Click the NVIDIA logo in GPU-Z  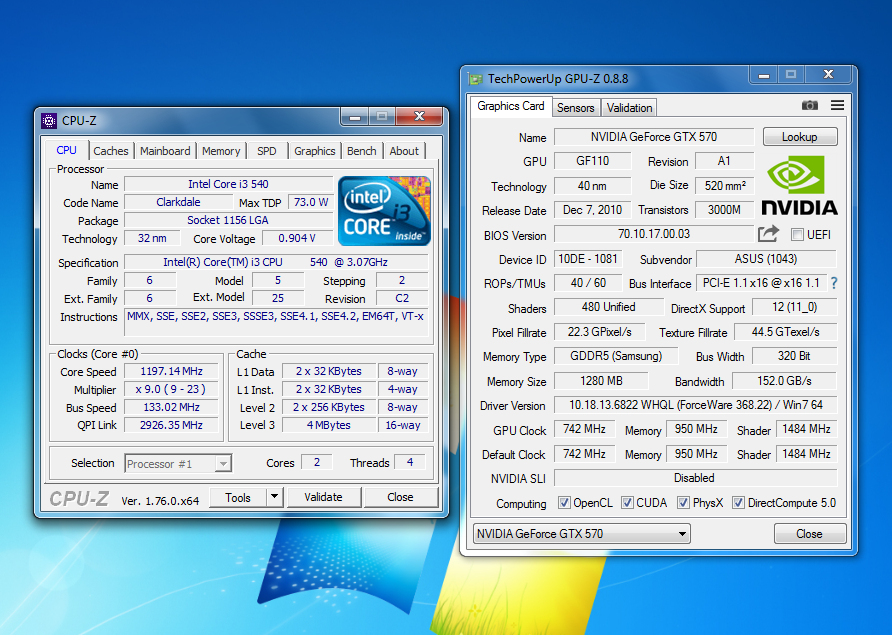coord(799,184)
